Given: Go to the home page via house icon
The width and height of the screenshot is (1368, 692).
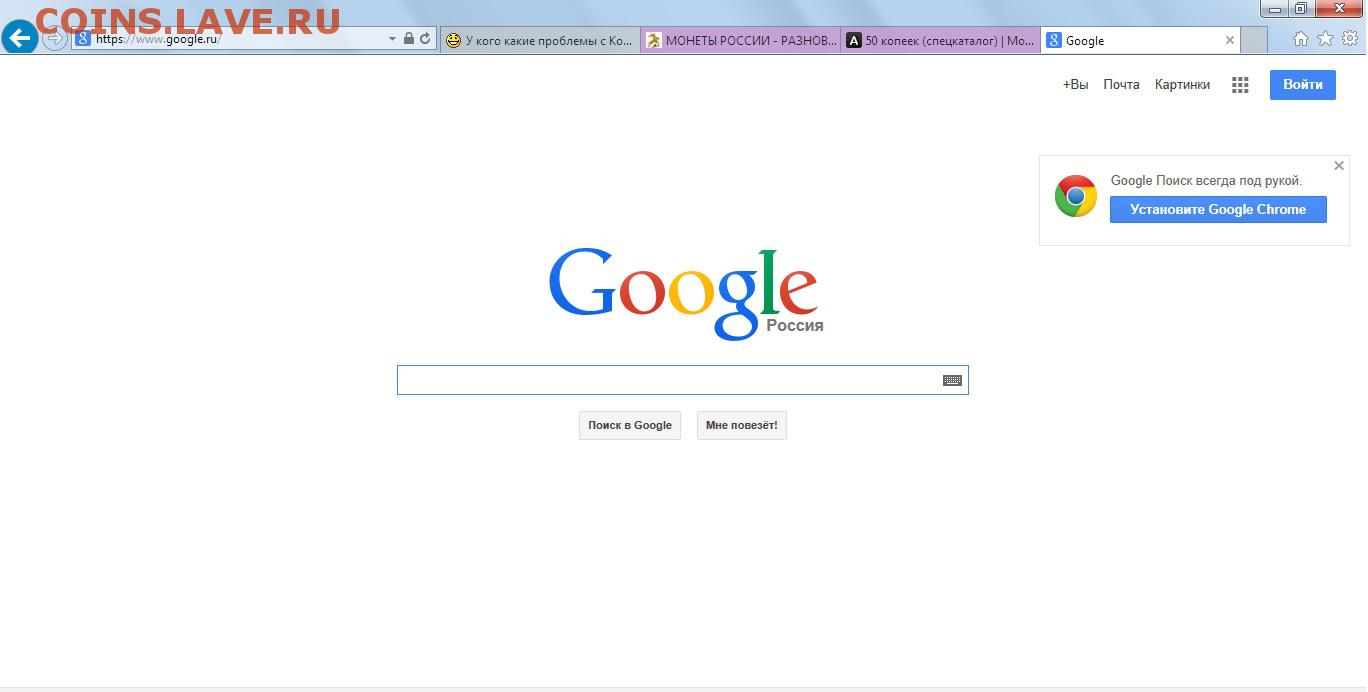Looking at the screenshot, I should 1300,39.
